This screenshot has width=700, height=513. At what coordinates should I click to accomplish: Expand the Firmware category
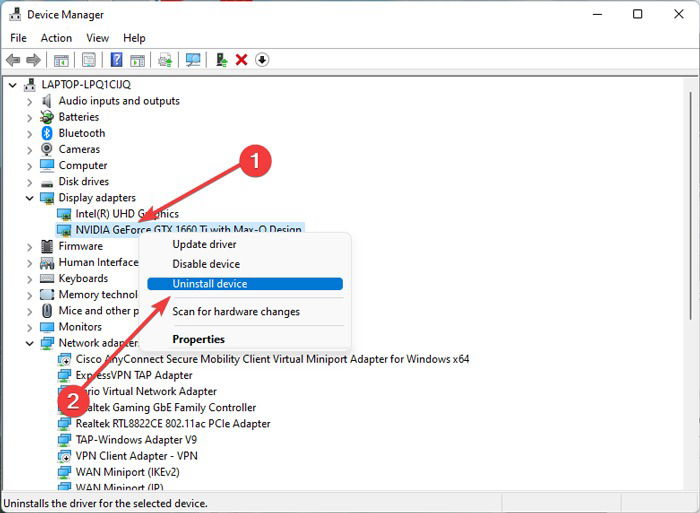pos(29,247)
